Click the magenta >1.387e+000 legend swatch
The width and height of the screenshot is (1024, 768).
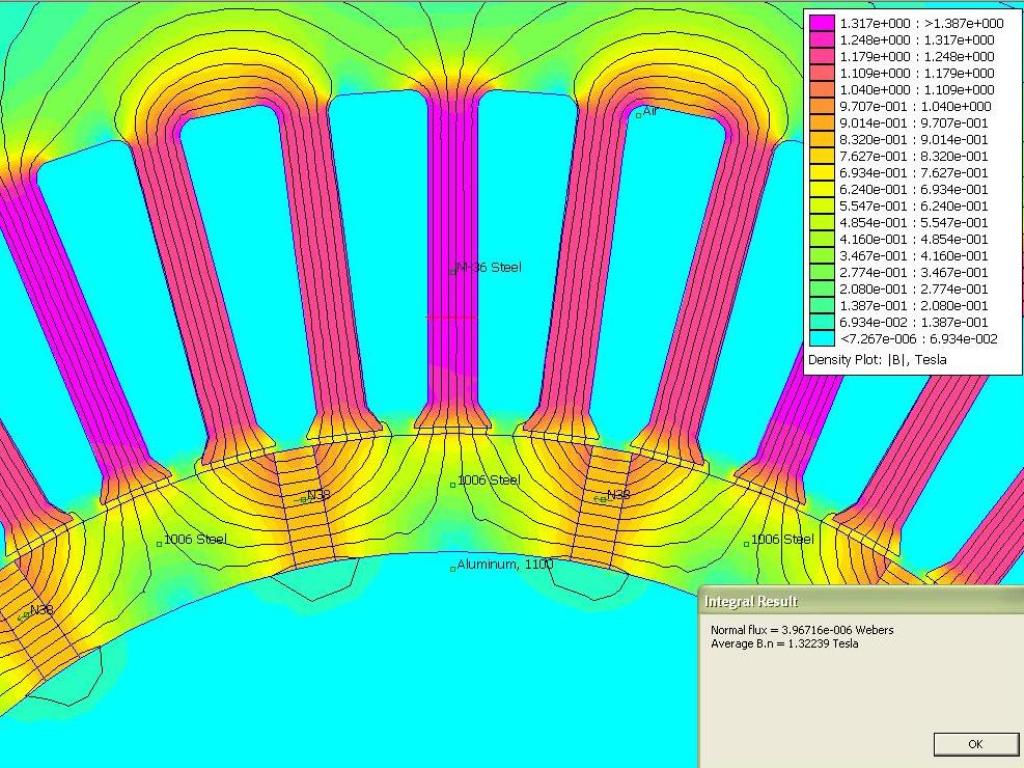coord(821,23)
